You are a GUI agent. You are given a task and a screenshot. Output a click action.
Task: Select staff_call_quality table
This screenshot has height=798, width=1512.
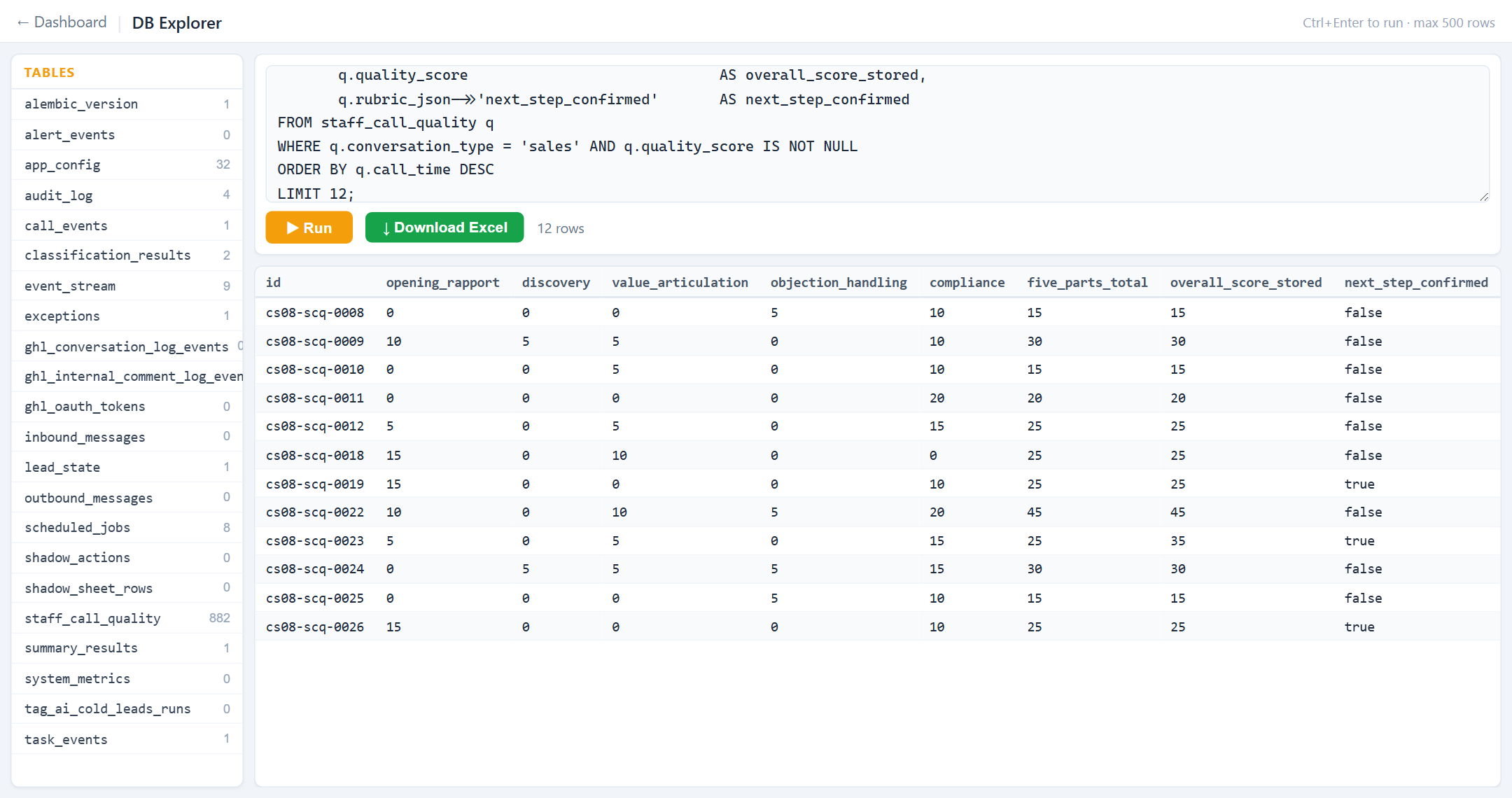(x=127, y=619)
